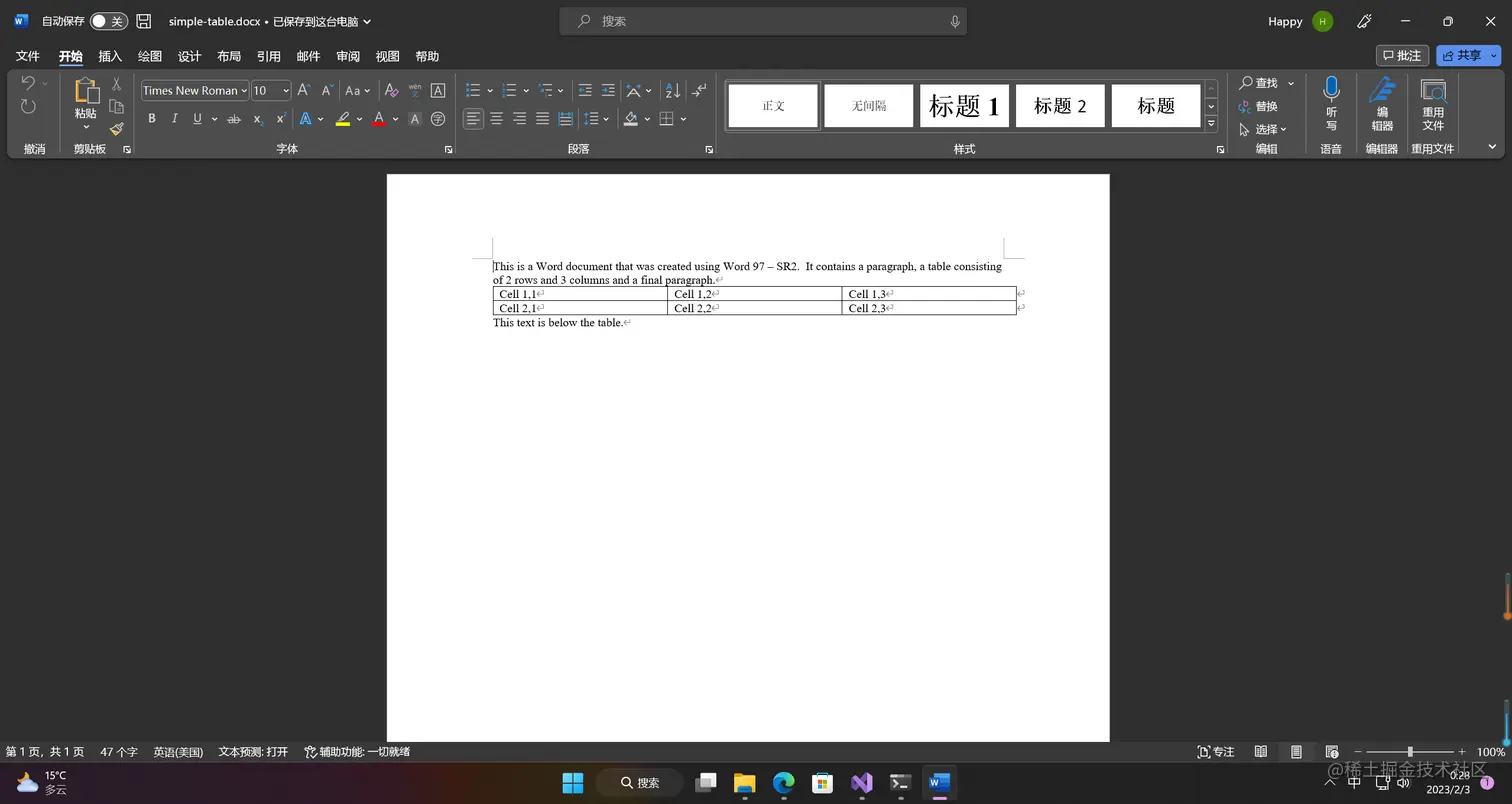Click the distributed alignment icon
This screenshot has height=804, width=1512.
pos(565,119)
